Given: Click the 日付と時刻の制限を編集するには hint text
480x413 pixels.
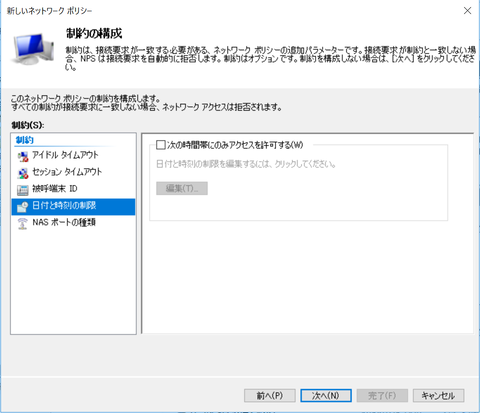Looking at the screenshot, I should point(246,164).
